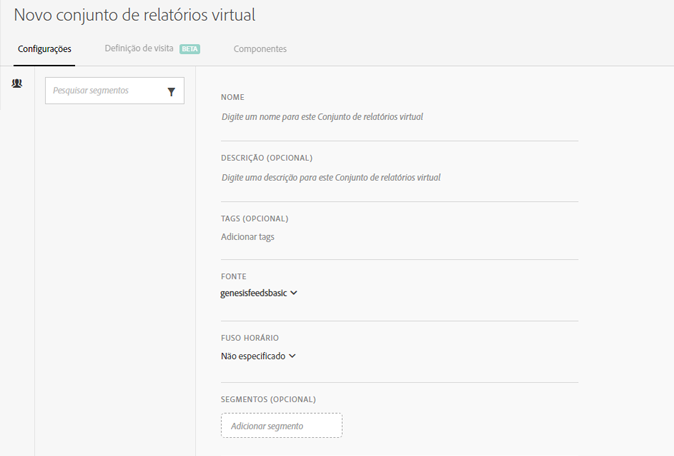
Task: Click the Adicionar segmento drop zone
Action: (x=282, y=425)
